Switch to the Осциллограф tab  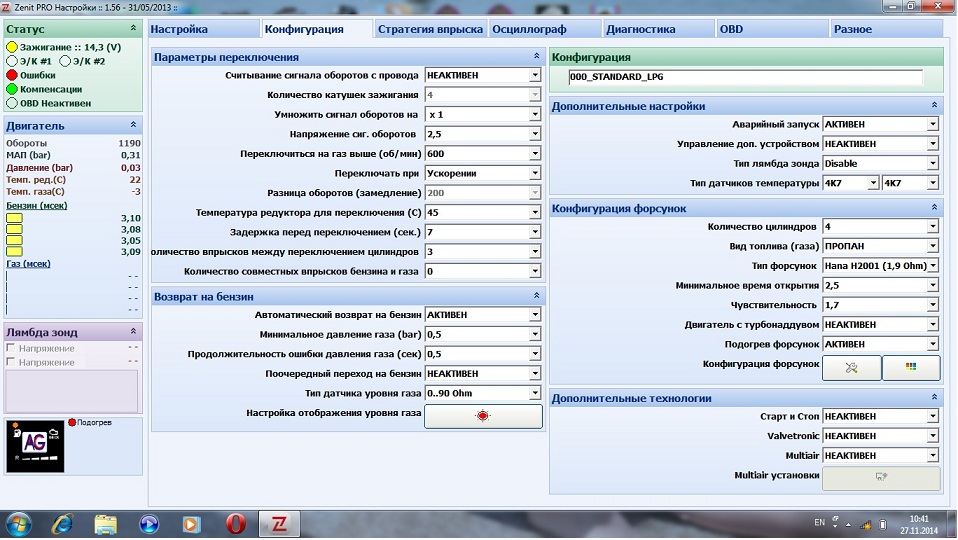point(544,29)
